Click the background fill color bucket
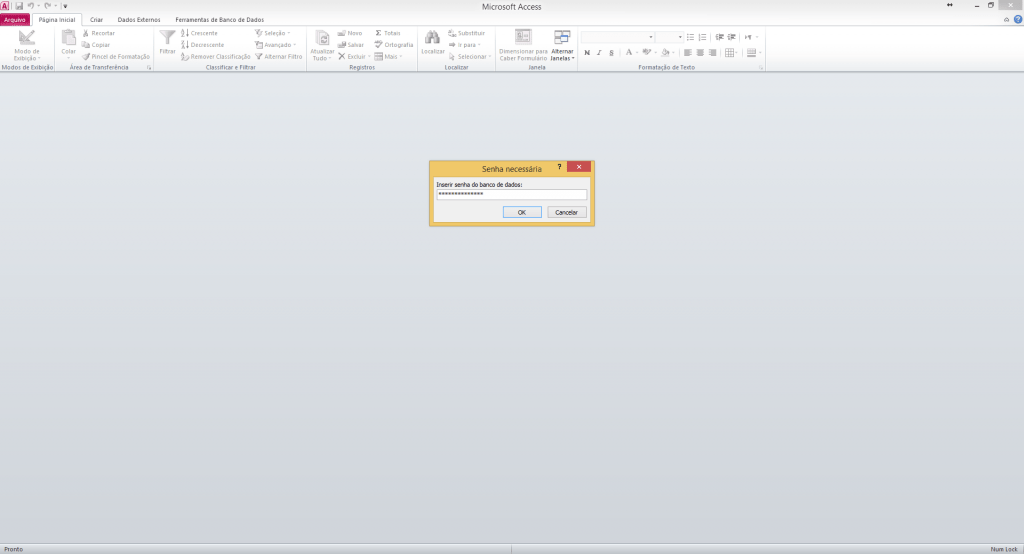 (x=665, y=53)
